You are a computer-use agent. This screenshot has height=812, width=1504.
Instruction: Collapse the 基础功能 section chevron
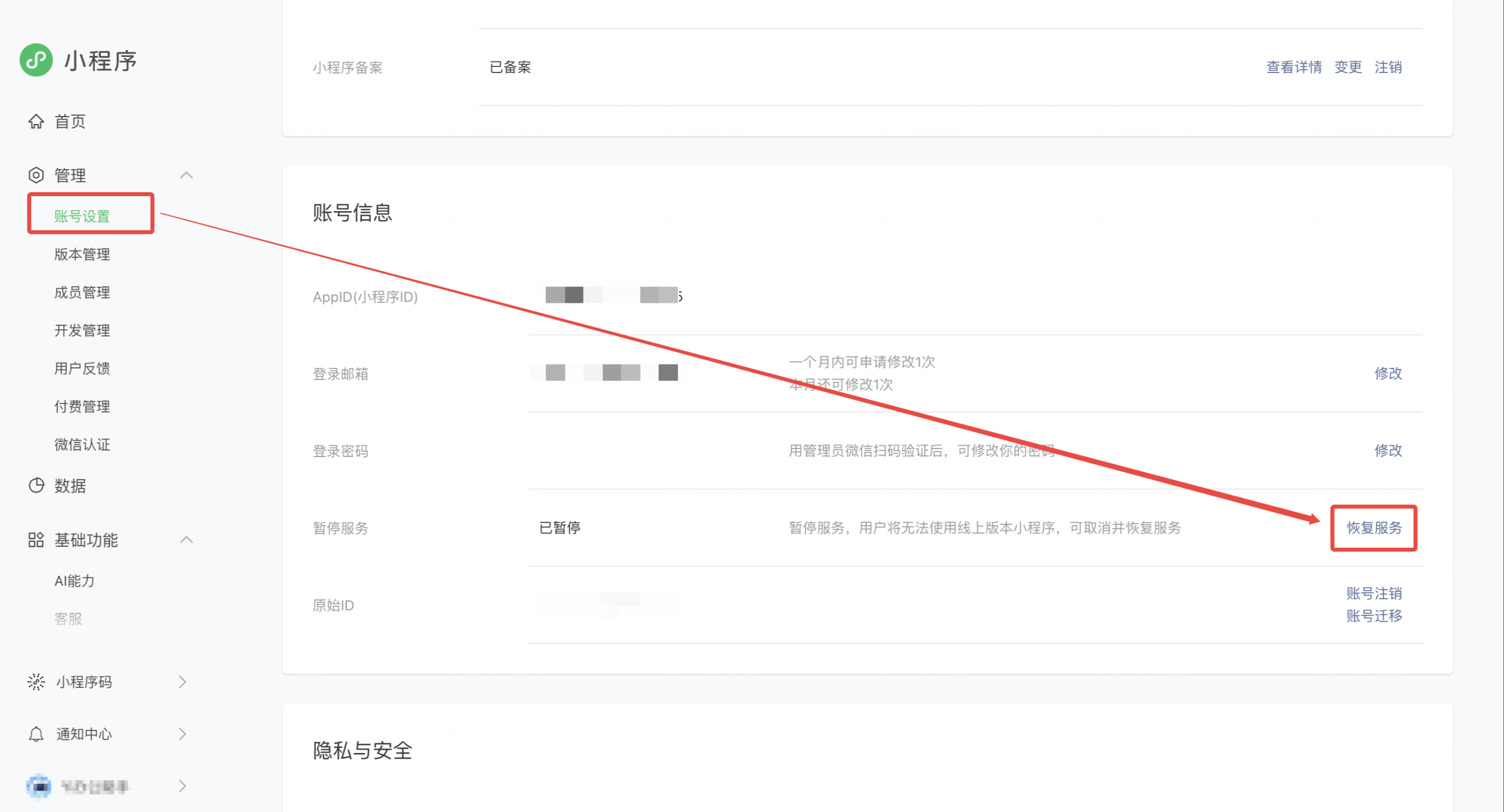coord(186,539)
